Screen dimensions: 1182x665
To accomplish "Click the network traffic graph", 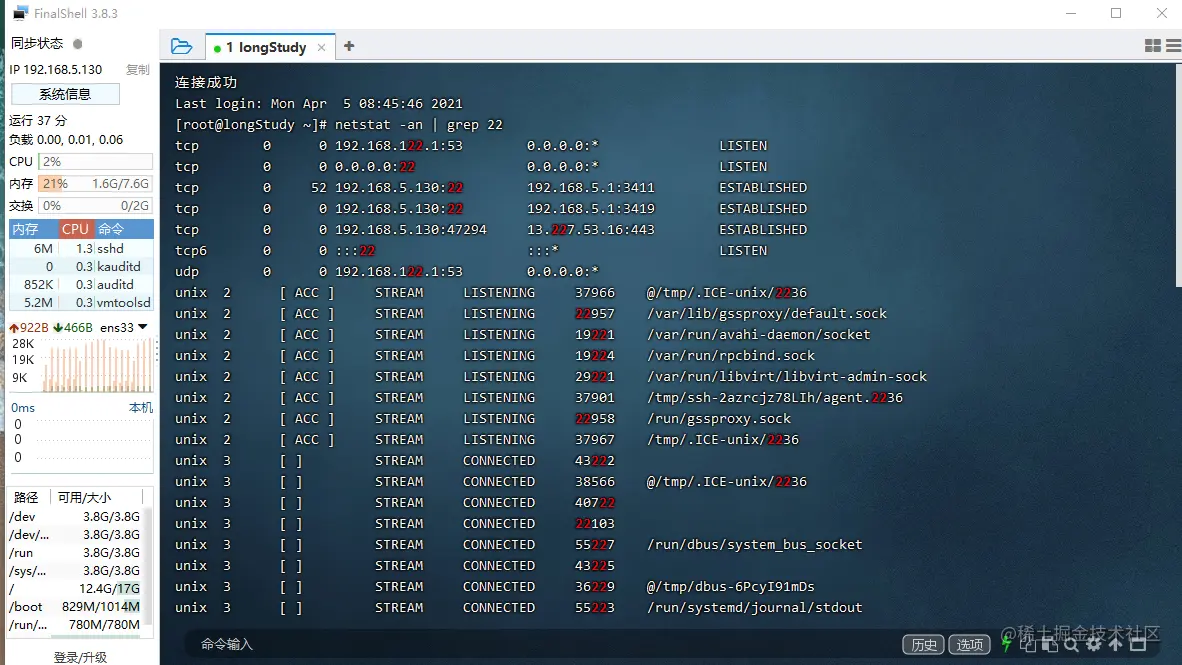I will pos(96,365).
